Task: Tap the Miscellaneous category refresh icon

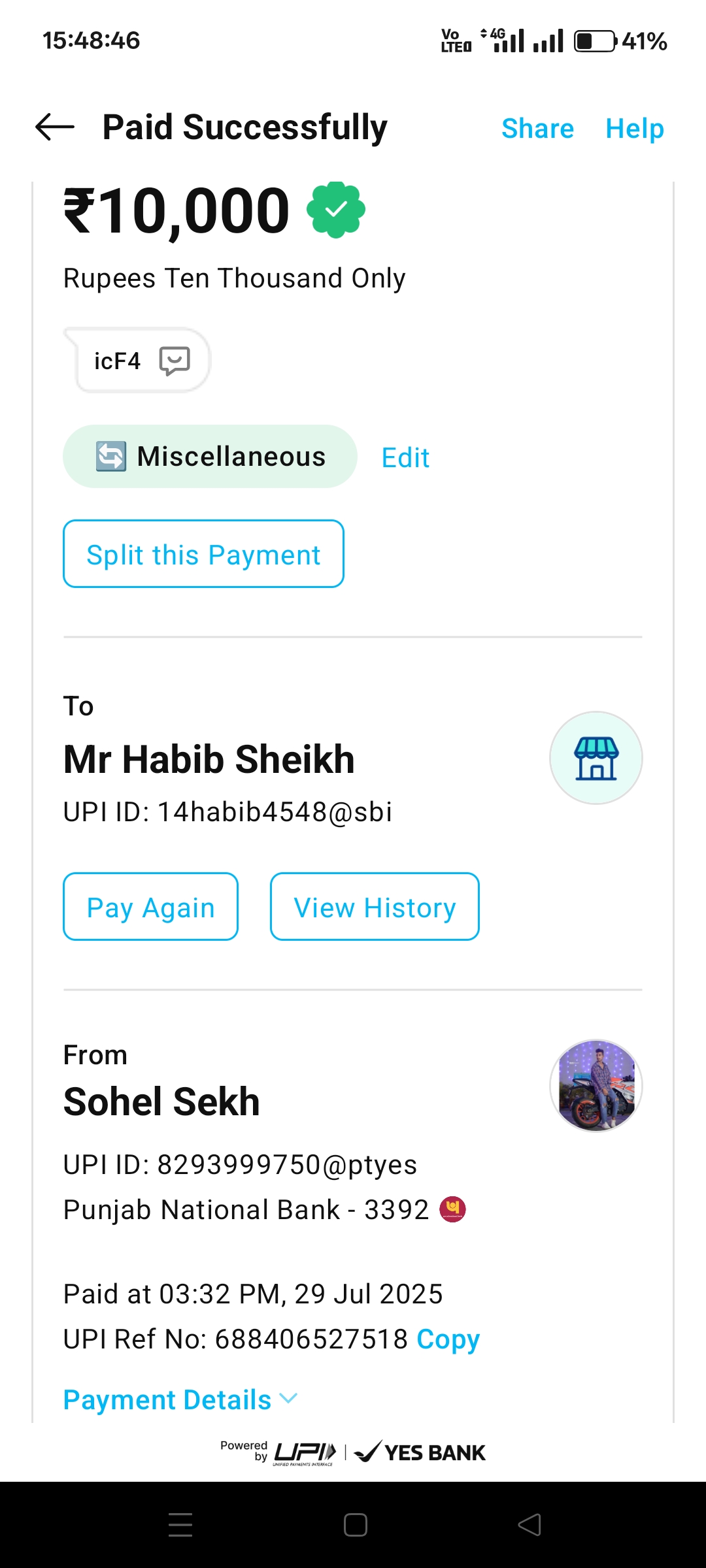Action: [110, 456]
